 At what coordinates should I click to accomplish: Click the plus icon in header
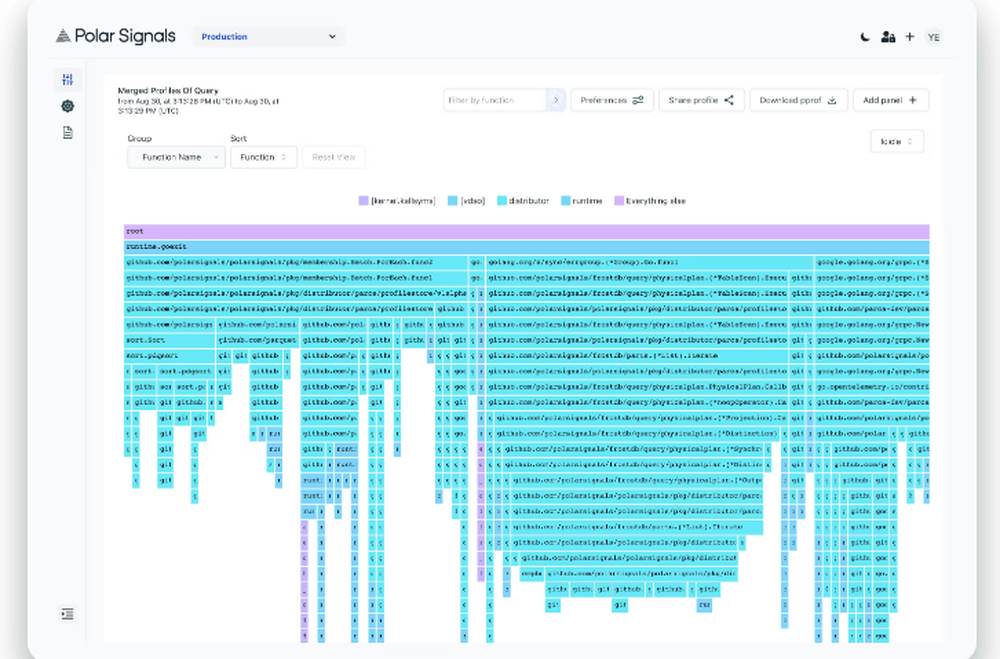click(x=910, y=37)
